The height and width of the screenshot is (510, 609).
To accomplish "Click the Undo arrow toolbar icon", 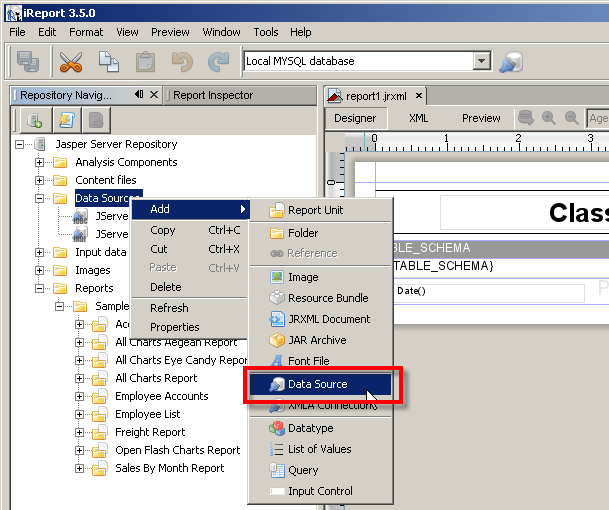I will (x=182, y=62).
